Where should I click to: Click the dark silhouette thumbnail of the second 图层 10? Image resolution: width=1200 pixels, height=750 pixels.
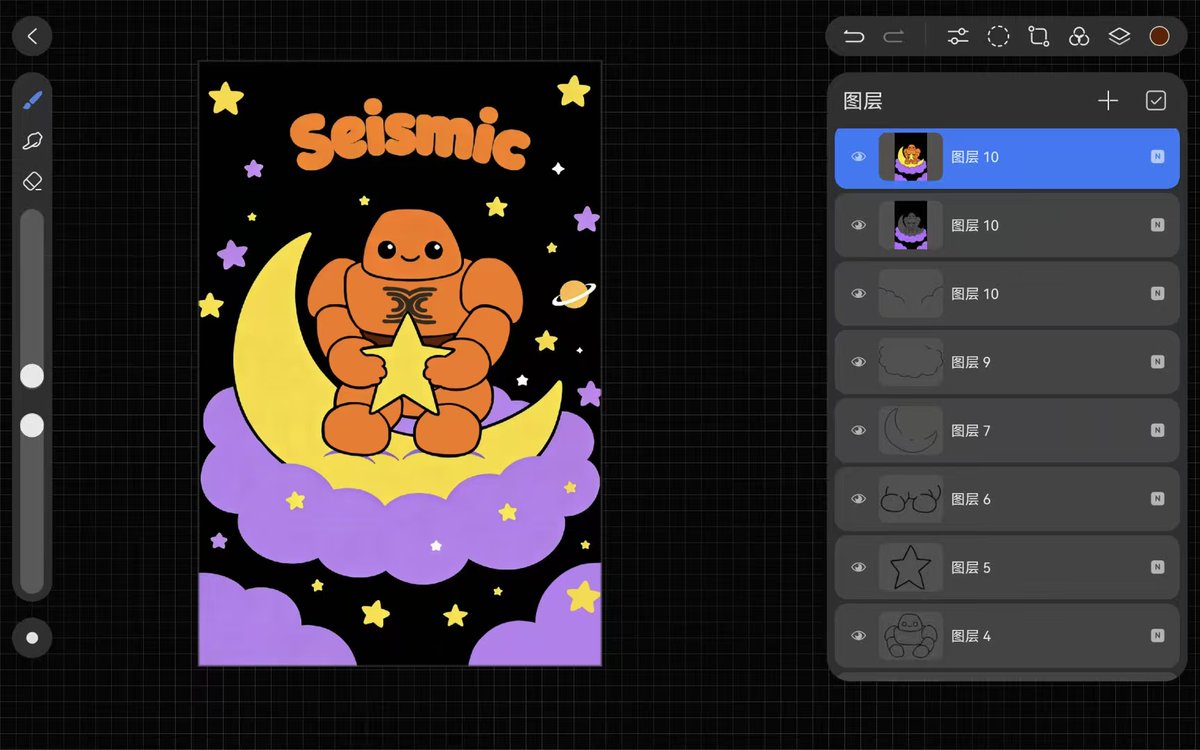[x=911, y=225]
